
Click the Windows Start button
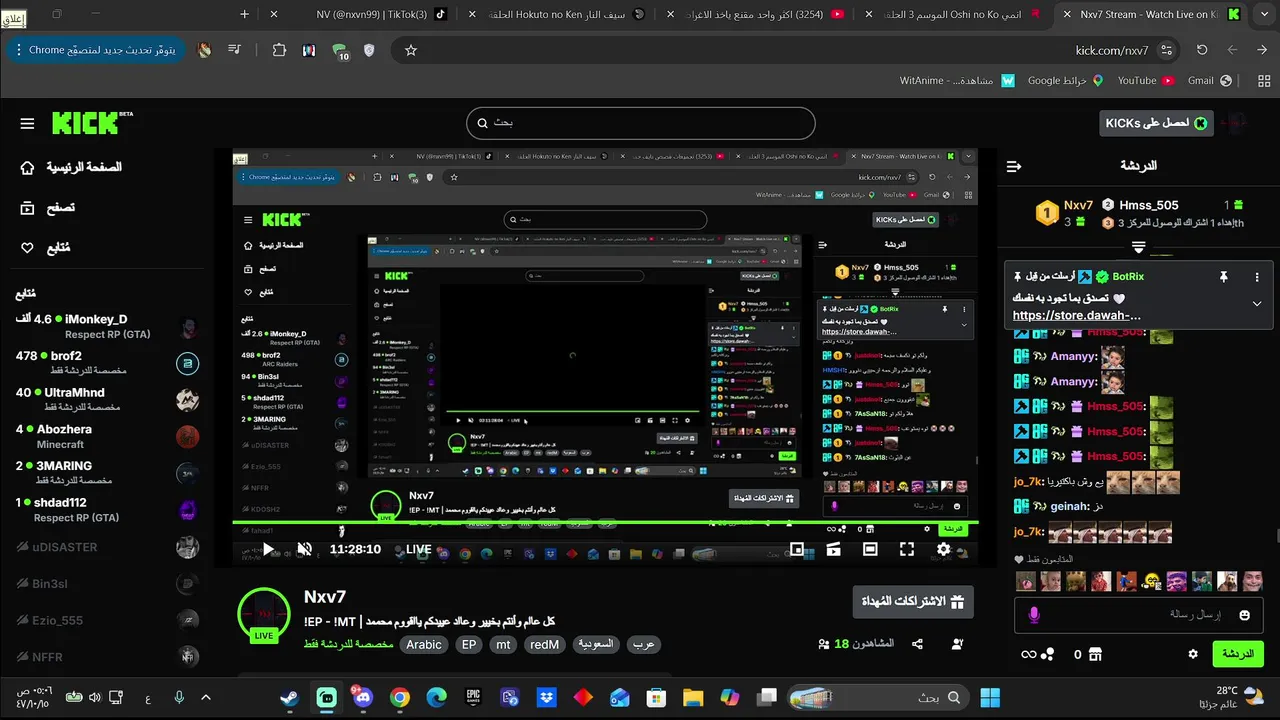pos(990,697)
